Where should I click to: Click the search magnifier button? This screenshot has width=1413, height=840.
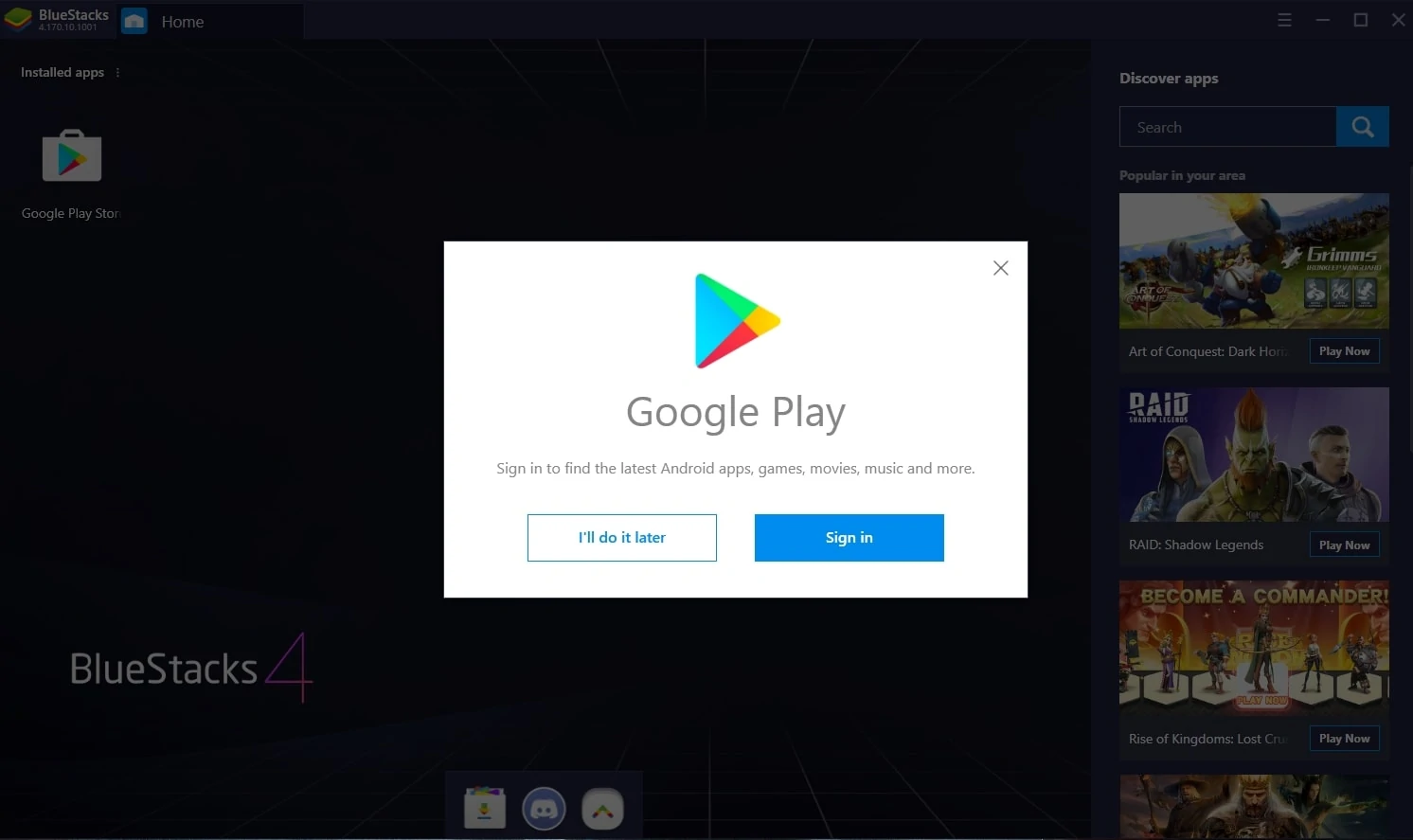coord(1362,127)
